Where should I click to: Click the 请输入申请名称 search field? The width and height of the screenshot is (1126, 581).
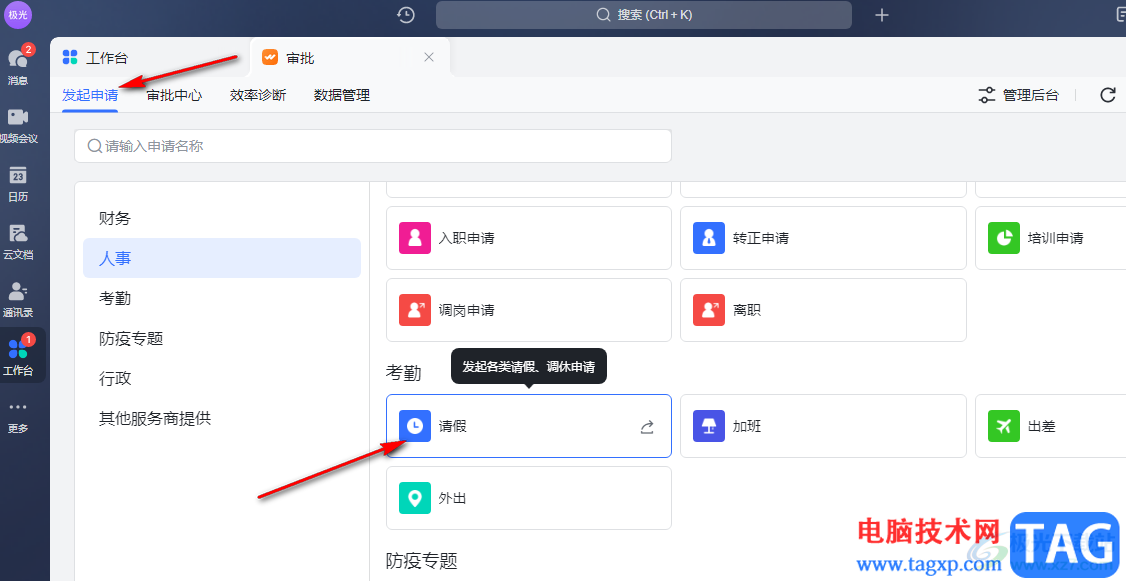(x=373, y=146)
